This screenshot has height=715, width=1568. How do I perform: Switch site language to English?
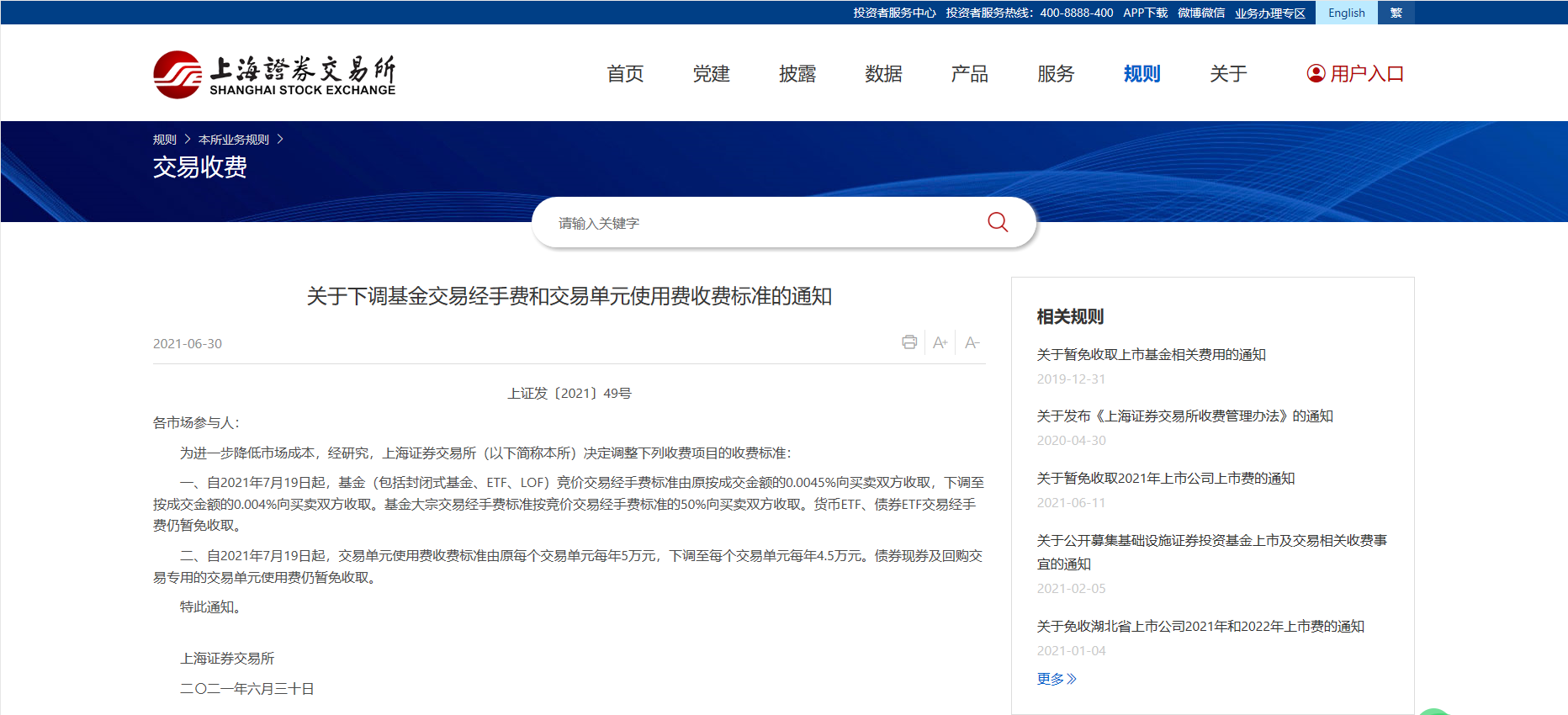1346,13
